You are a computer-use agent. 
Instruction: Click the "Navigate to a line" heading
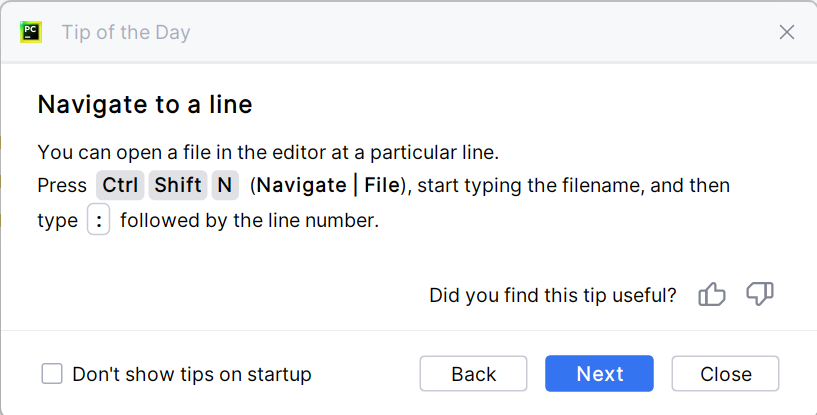144,104
